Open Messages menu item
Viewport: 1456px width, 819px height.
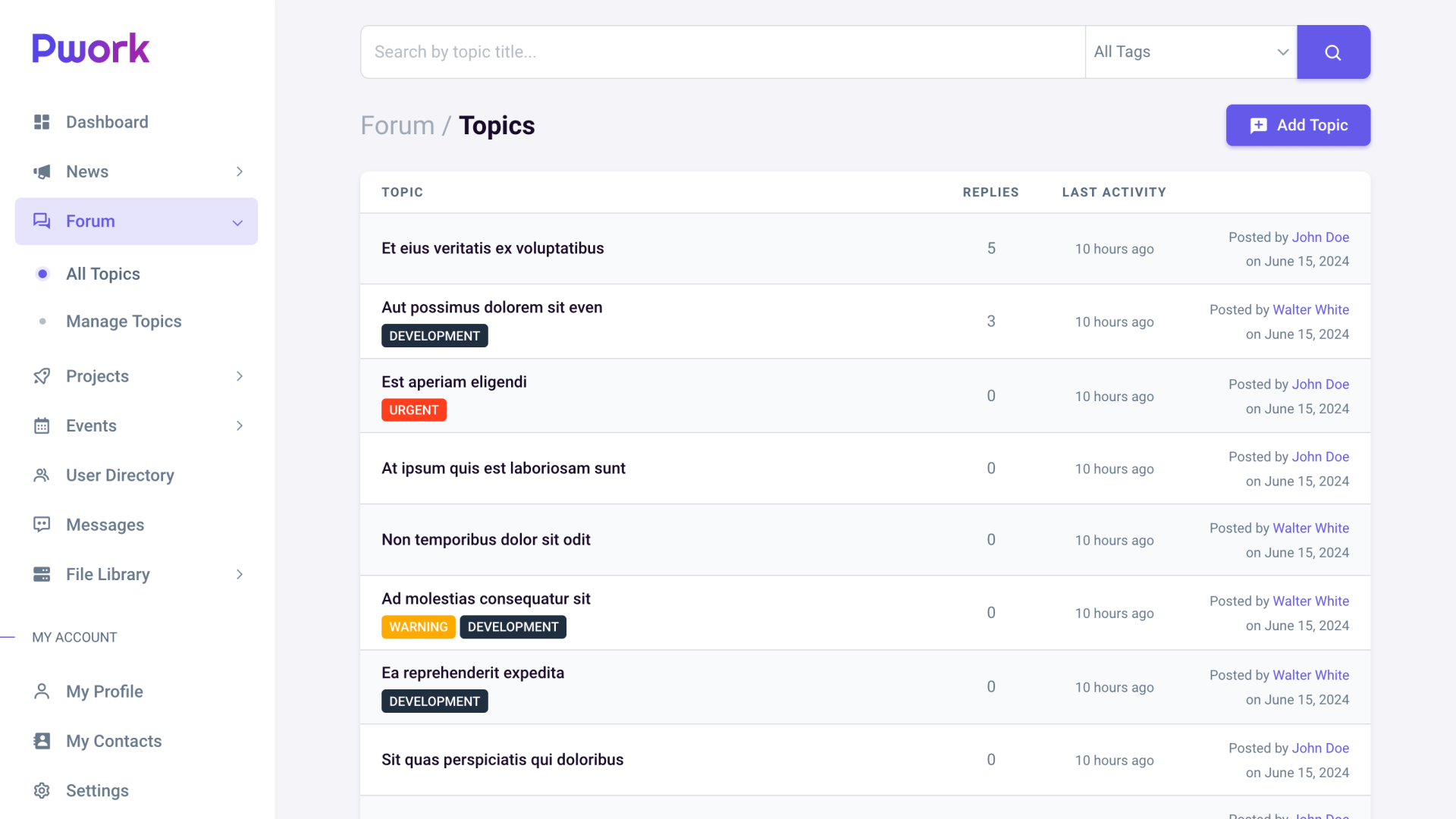136,524
